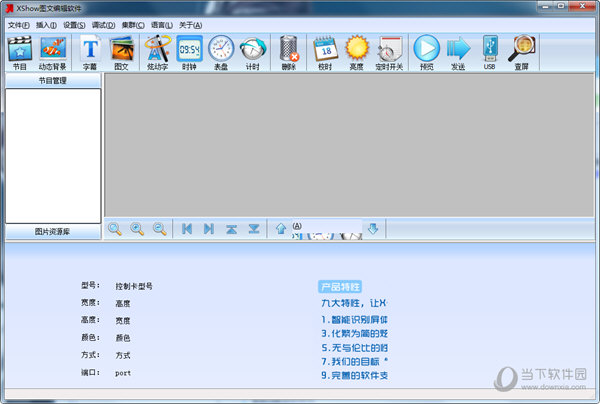Image resolution: width=600 pixels, height=404 pixels.
Task: Click the 九大特性 heading text
Action: 354,303
